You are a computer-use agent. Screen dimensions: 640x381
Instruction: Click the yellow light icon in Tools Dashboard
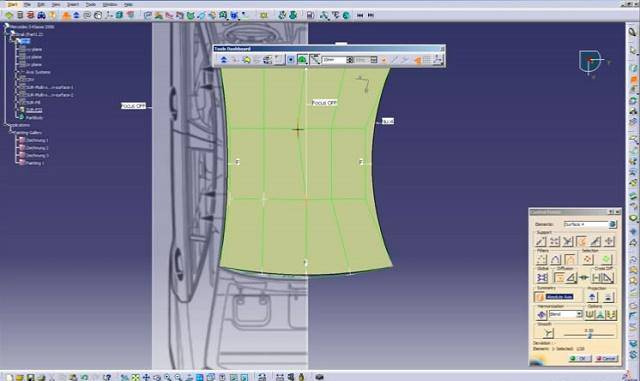[246, 60]
